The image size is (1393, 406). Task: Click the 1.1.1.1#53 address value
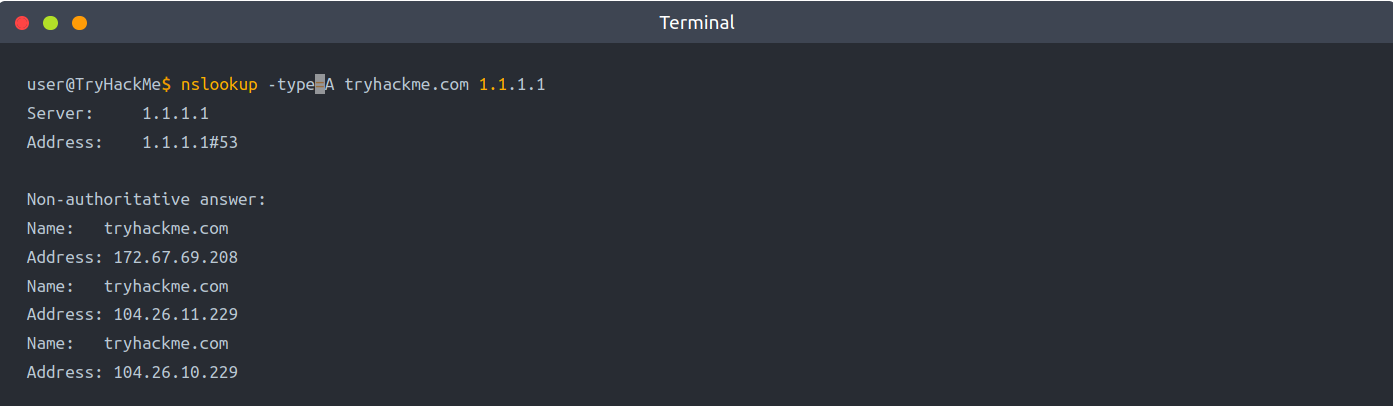pos(190,143)
